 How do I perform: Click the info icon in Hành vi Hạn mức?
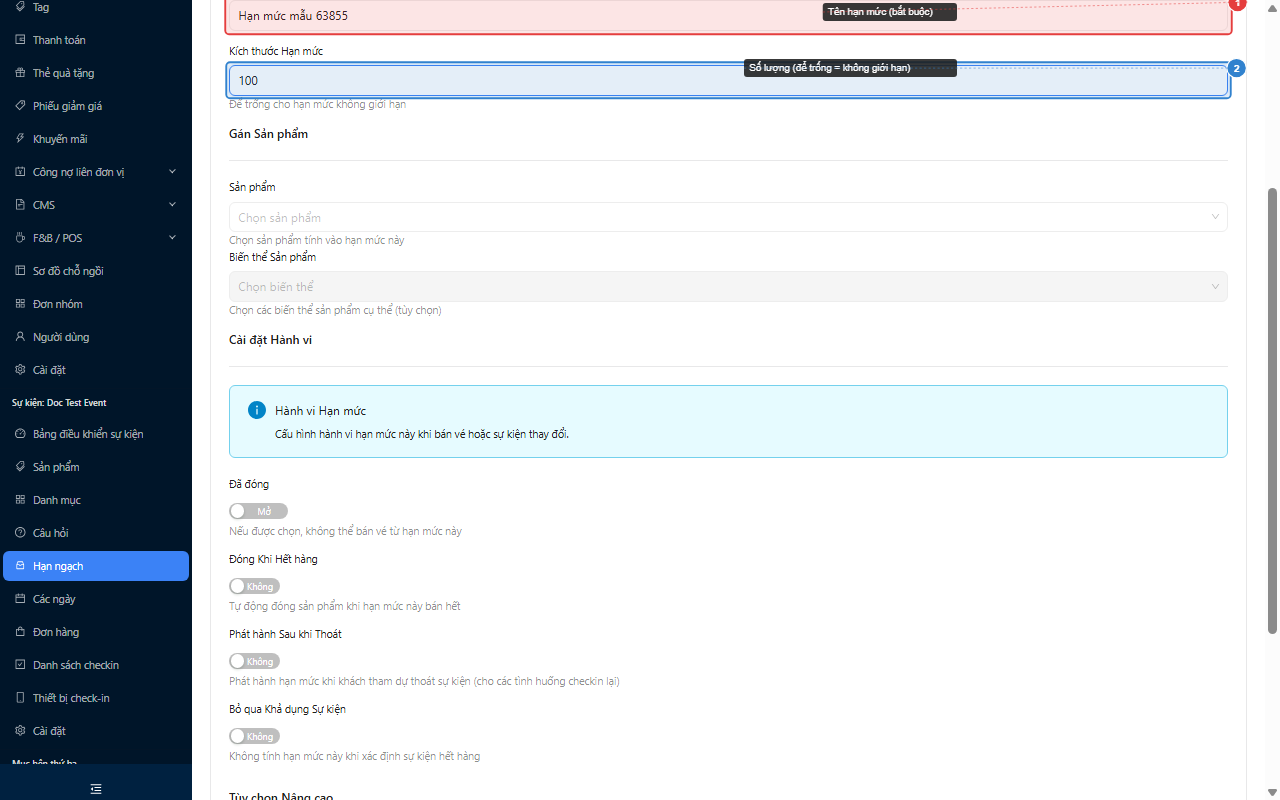pos(256,411)
